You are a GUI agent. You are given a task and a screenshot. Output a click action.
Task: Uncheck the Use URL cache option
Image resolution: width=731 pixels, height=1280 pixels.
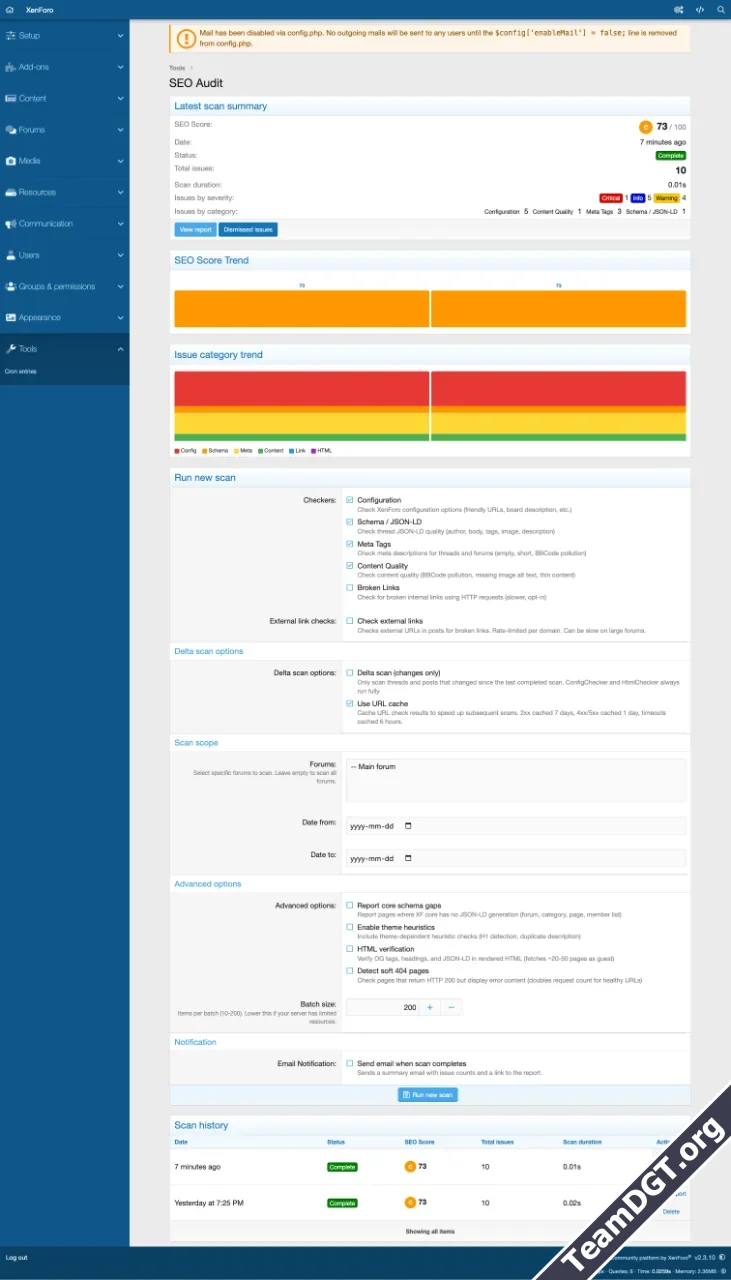[350, 703]
